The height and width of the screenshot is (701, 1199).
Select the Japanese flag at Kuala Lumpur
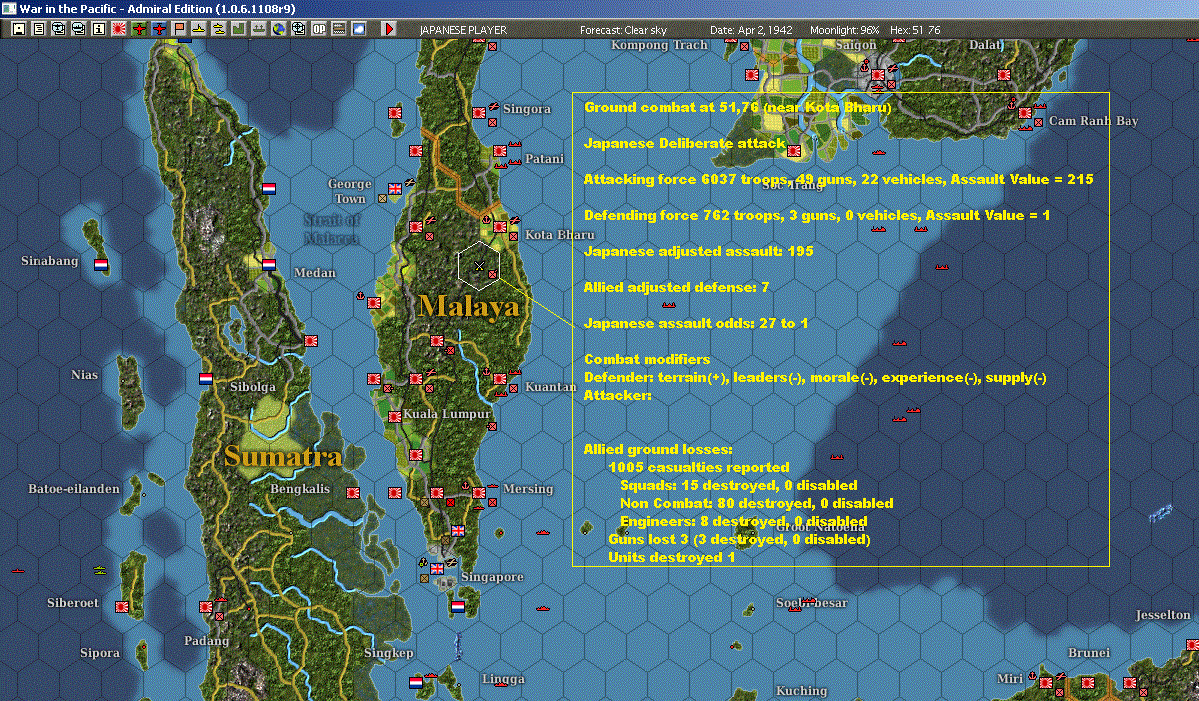[395, 417]
